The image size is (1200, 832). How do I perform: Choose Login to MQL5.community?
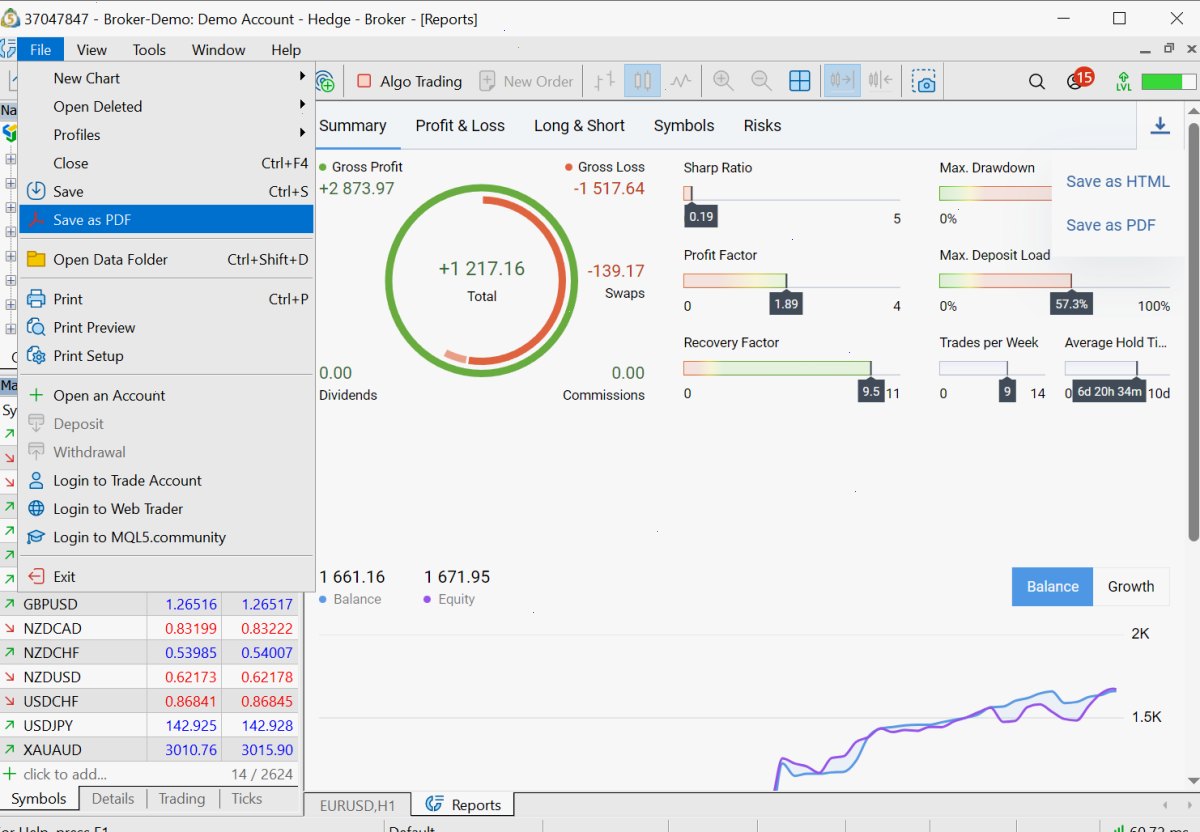click(x=166, y=537)
